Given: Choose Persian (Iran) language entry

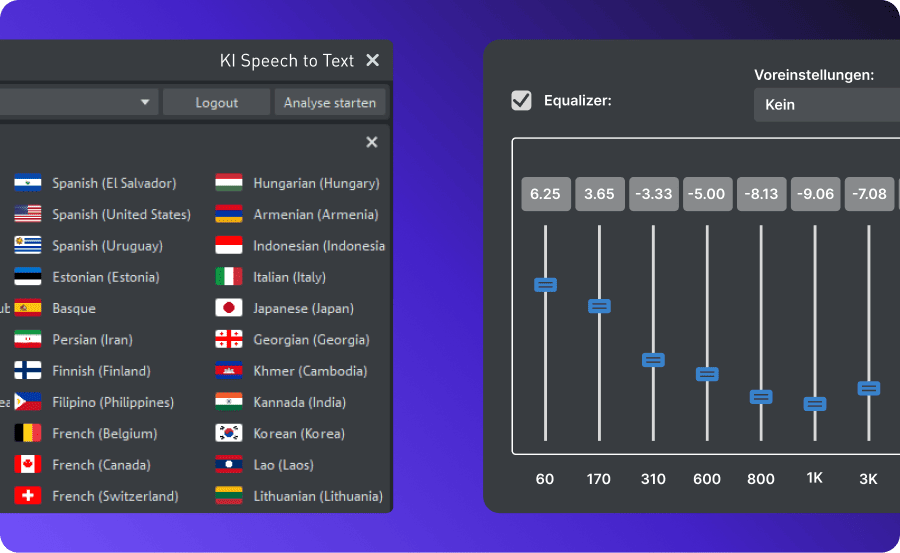Looking at the screenshot, I should 92,340.
